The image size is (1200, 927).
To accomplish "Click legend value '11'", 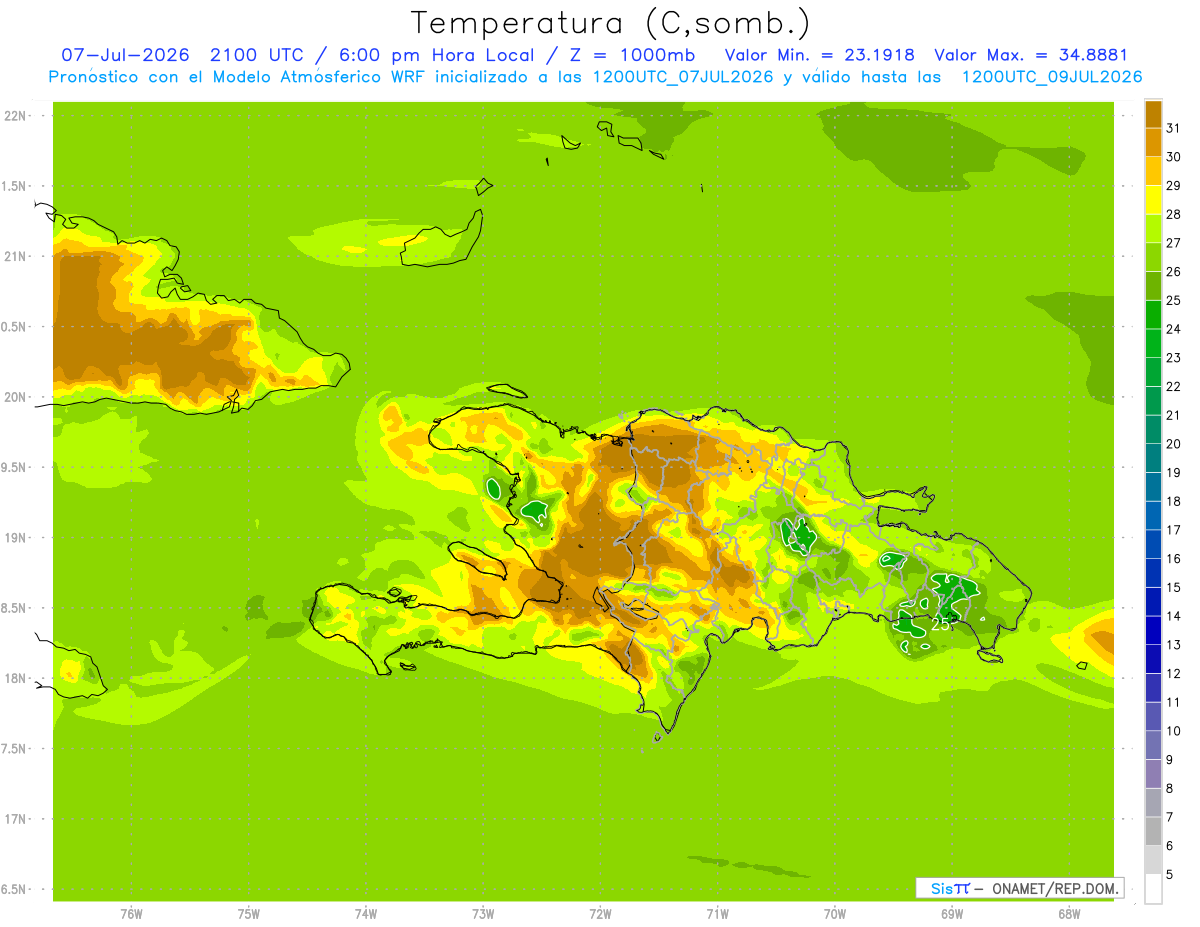I will 1174,702.
